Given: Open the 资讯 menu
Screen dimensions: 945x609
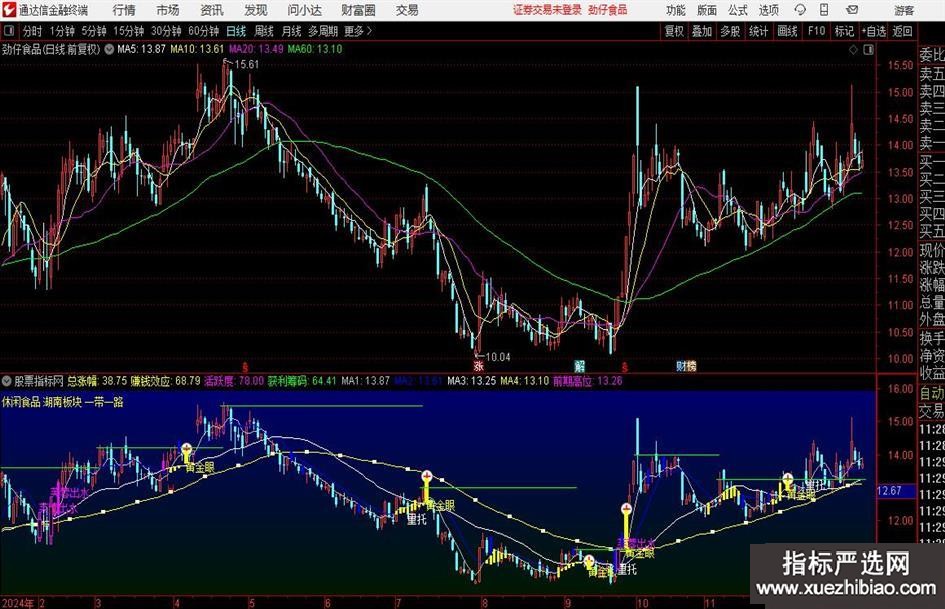Looking at the screenshot, I should pos(212,10).
